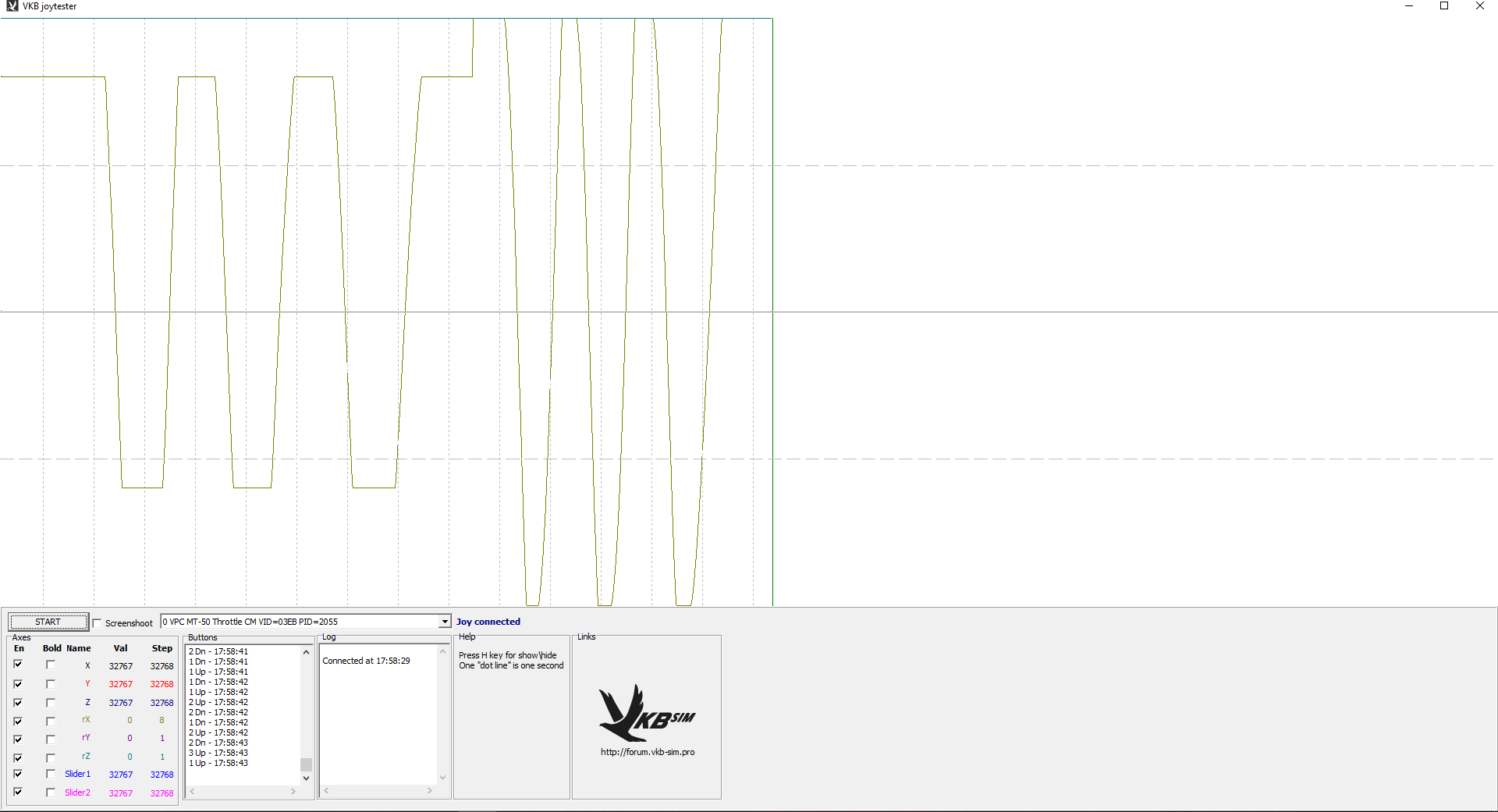Screen dimensions: 1498x812
Task: Click the Buttons list vertical scrollbar thumb
Action: coord(306,764)
